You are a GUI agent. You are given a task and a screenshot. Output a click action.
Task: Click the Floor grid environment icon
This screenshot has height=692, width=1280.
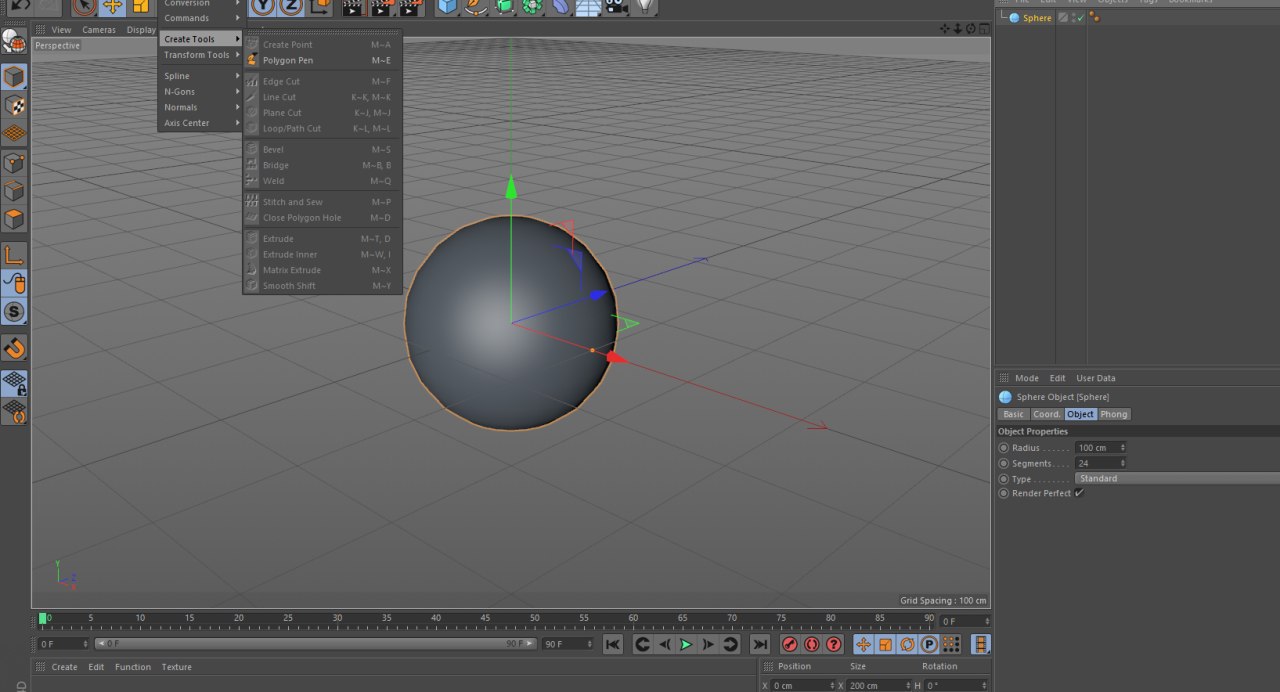[x=588, y=6]
